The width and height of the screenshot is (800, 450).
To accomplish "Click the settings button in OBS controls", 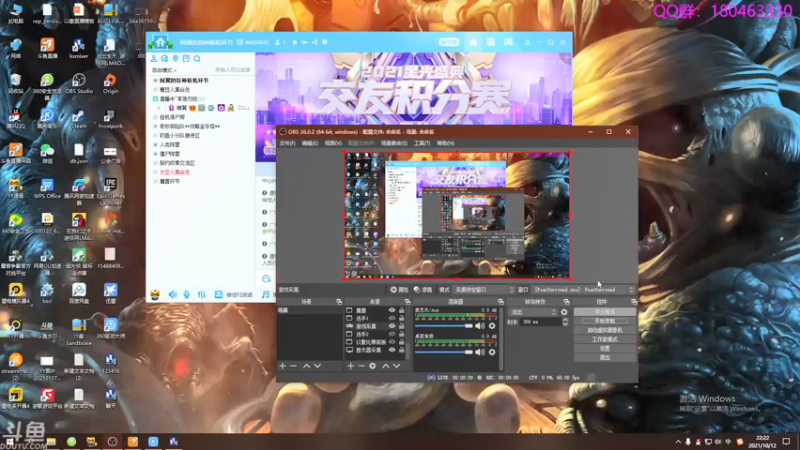I will point(605,348).
